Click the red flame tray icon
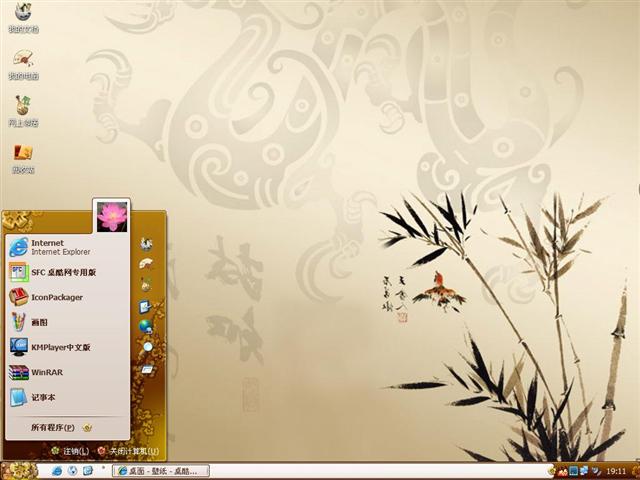This screenshot has width=640, height=480. pos(563,471)
